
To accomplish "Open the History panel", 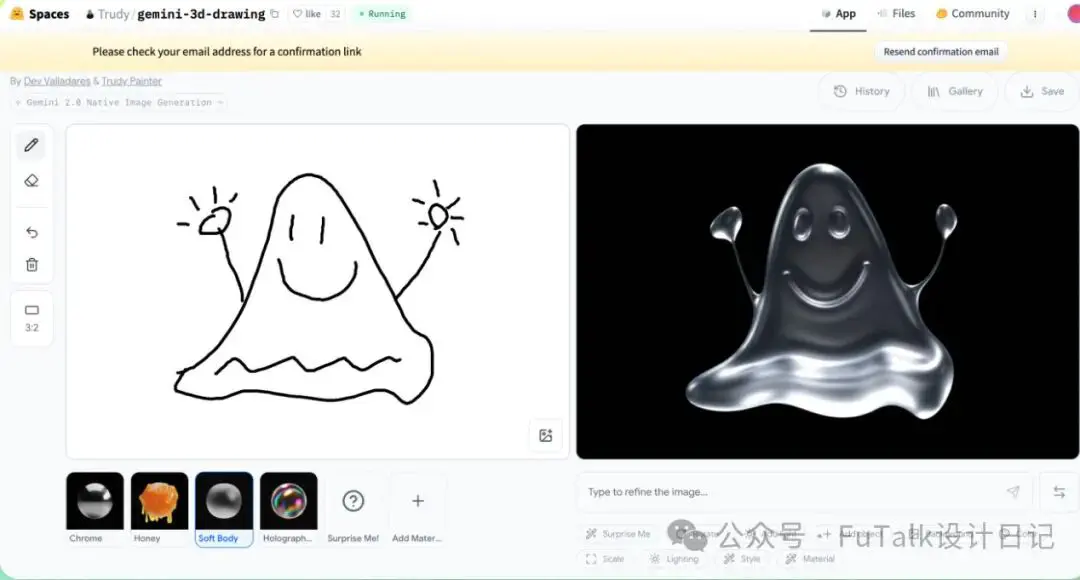I will [x=862, y=91].
